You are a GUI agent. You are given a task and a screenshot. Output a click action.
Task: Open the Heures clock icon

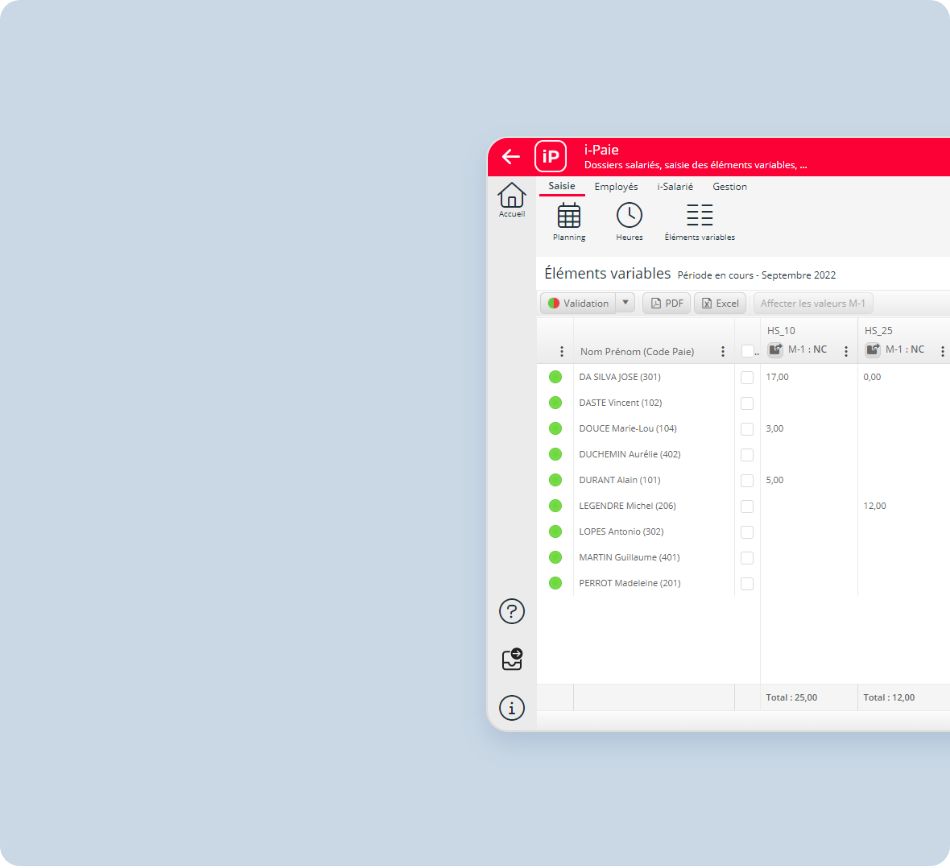point(629,215)
